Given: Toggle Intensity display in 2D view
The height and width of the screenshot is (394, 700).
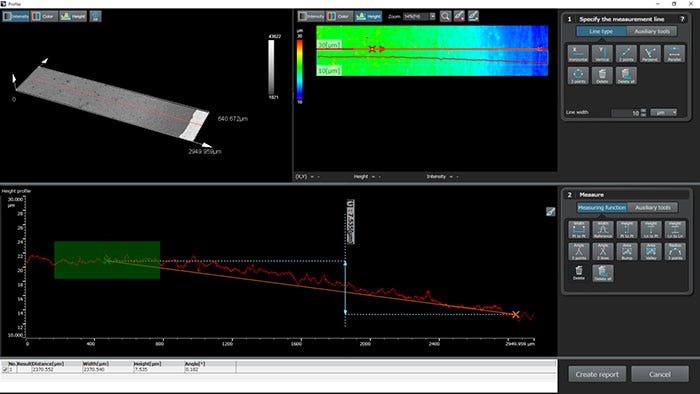Looking at the screenshot, I should (311, 16).
